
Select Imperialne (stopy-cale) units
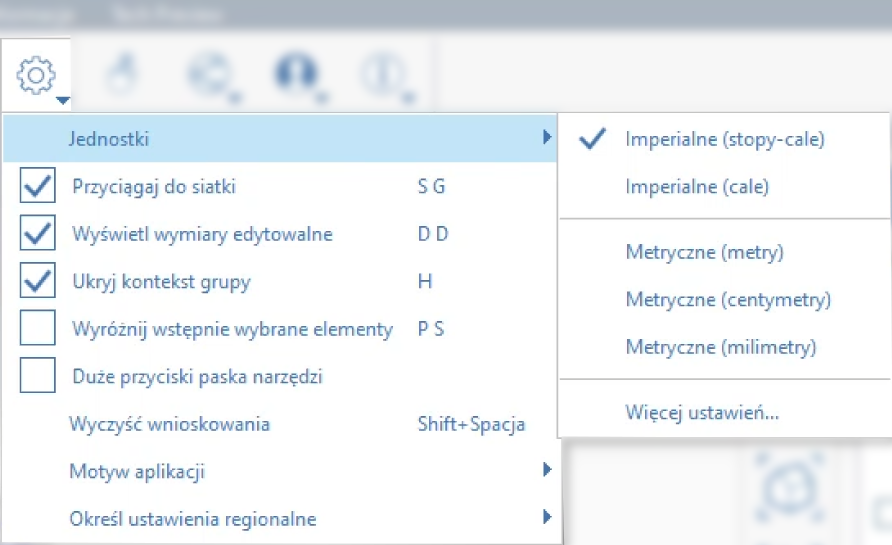coord(724,140)
